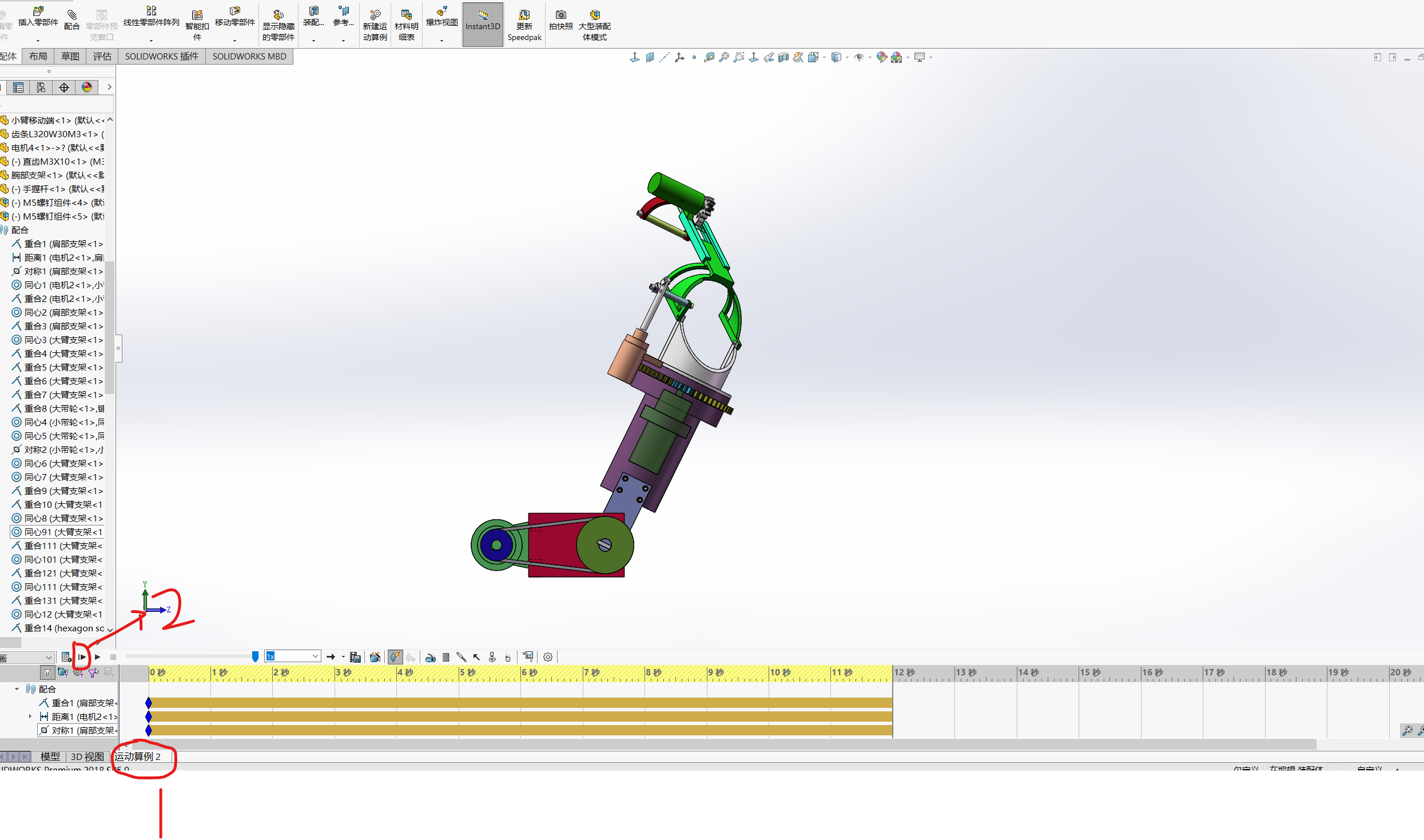Click Update Speedpak (更新 Speedpak)
The image size is (1424, 840).
point(524,25)
